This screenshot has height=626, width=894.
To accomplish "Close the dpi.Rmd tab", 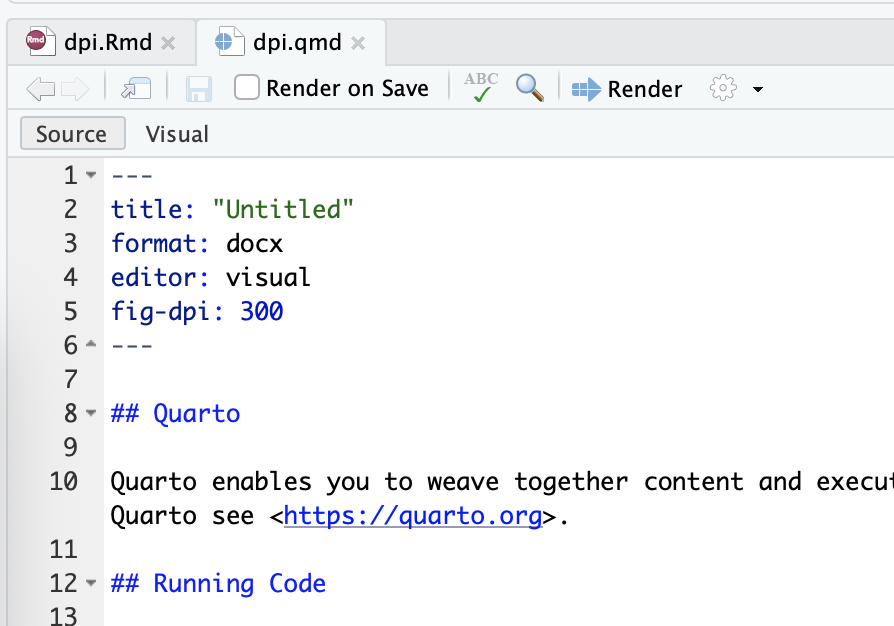I will coord(168,43).
